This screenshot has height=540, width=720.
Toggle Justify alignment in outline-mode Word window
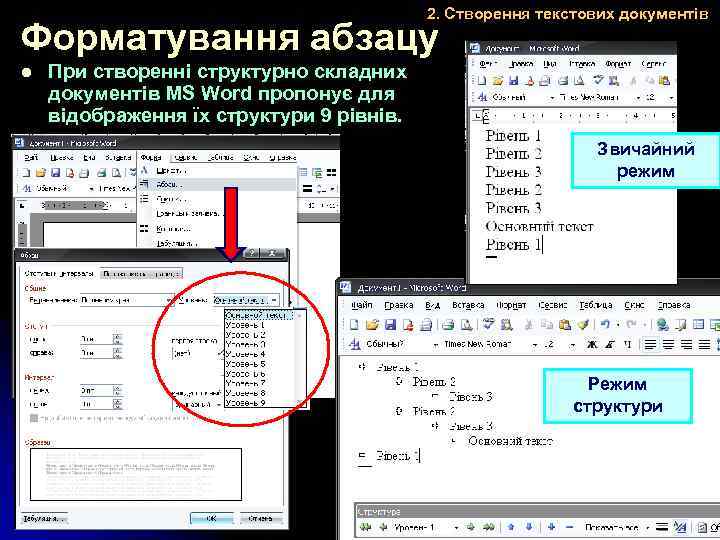pos(704,344)
